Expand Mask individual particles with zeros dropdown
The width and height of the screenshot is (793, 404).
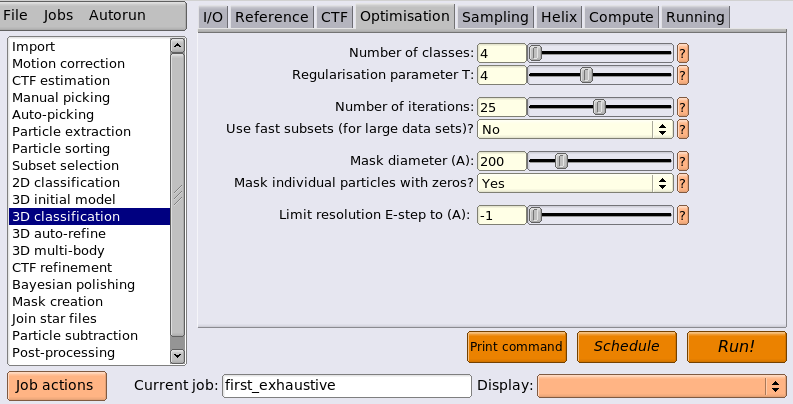point(575,183)
